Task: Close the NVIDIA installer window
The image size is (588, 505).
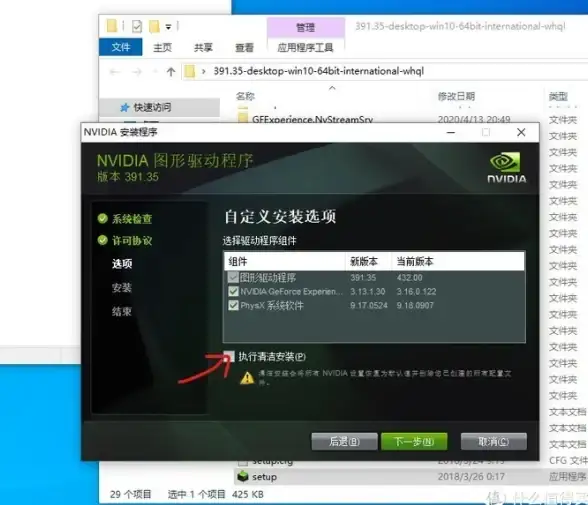Action: click(x=521, y=132)
